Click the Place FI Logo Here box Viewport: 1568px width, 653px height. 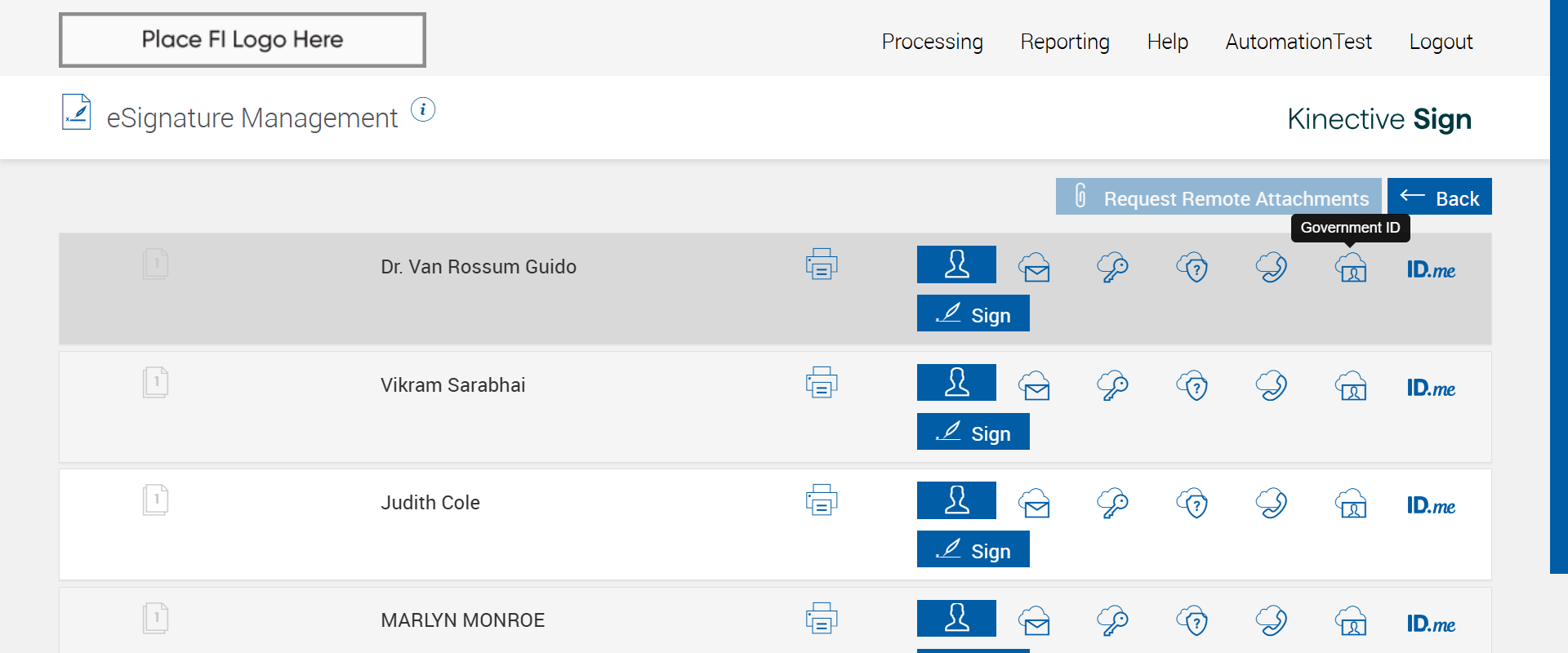[x=243, y=40]
